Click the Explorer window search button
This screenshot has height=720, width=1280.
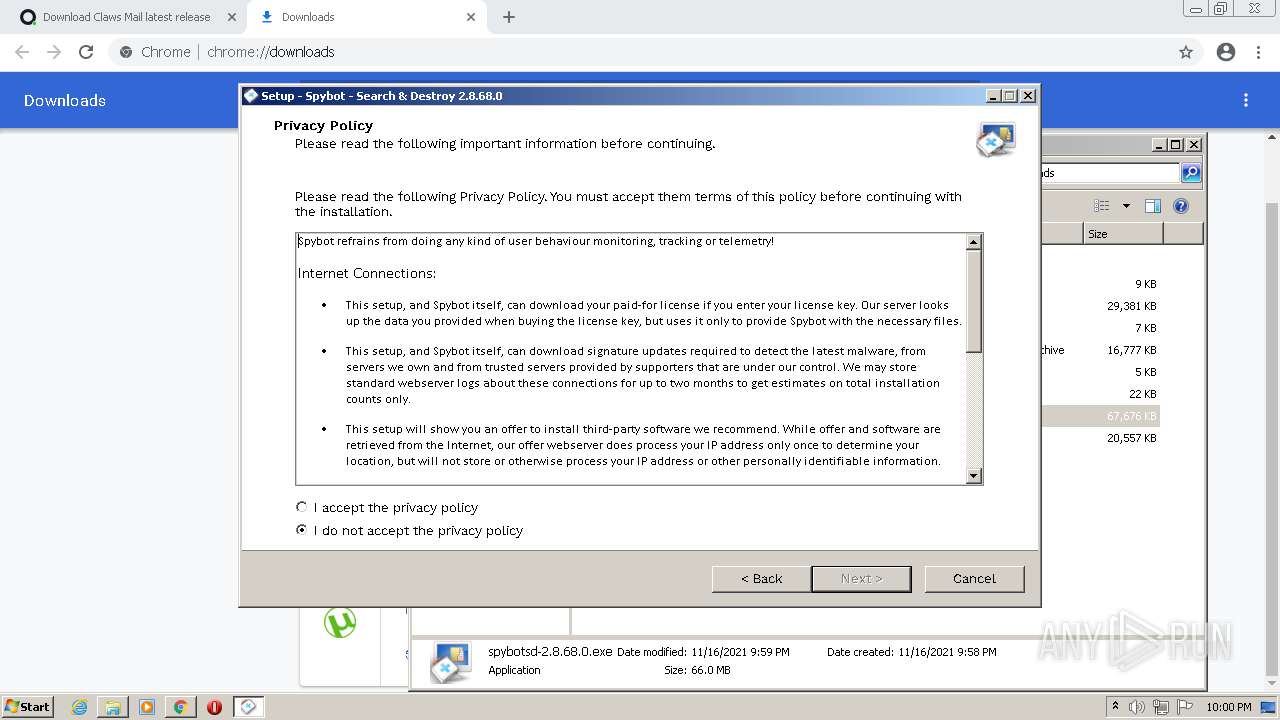pos(1190,173)
